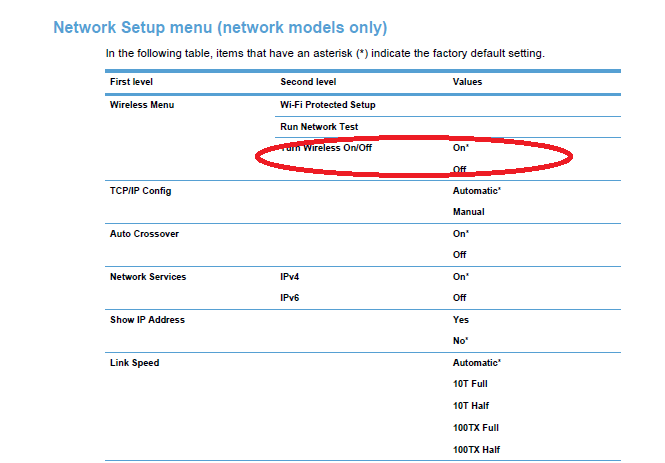Select the "Wireless Menu" row label
The width and height of the screenshot is (665, 463).
click(142, 104)
